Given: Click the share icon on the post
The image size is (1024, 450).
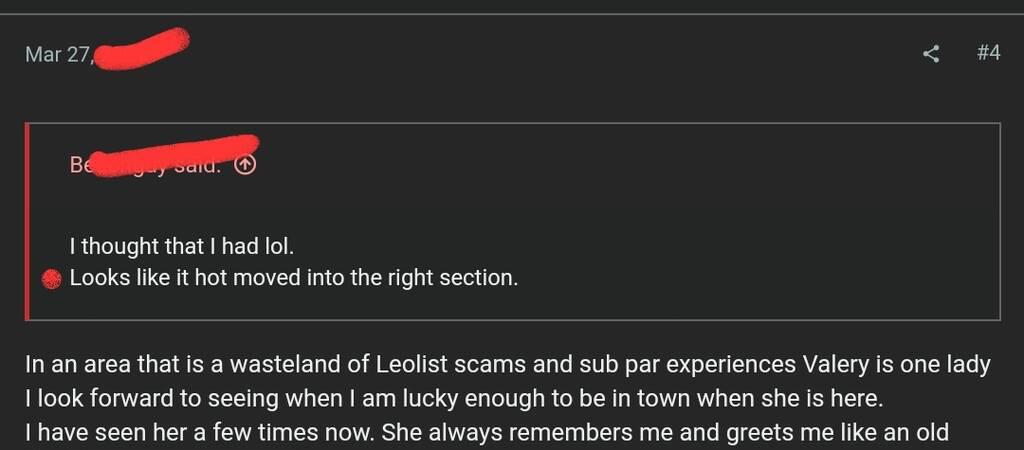Looking at the screenshot, I should 931,54.
